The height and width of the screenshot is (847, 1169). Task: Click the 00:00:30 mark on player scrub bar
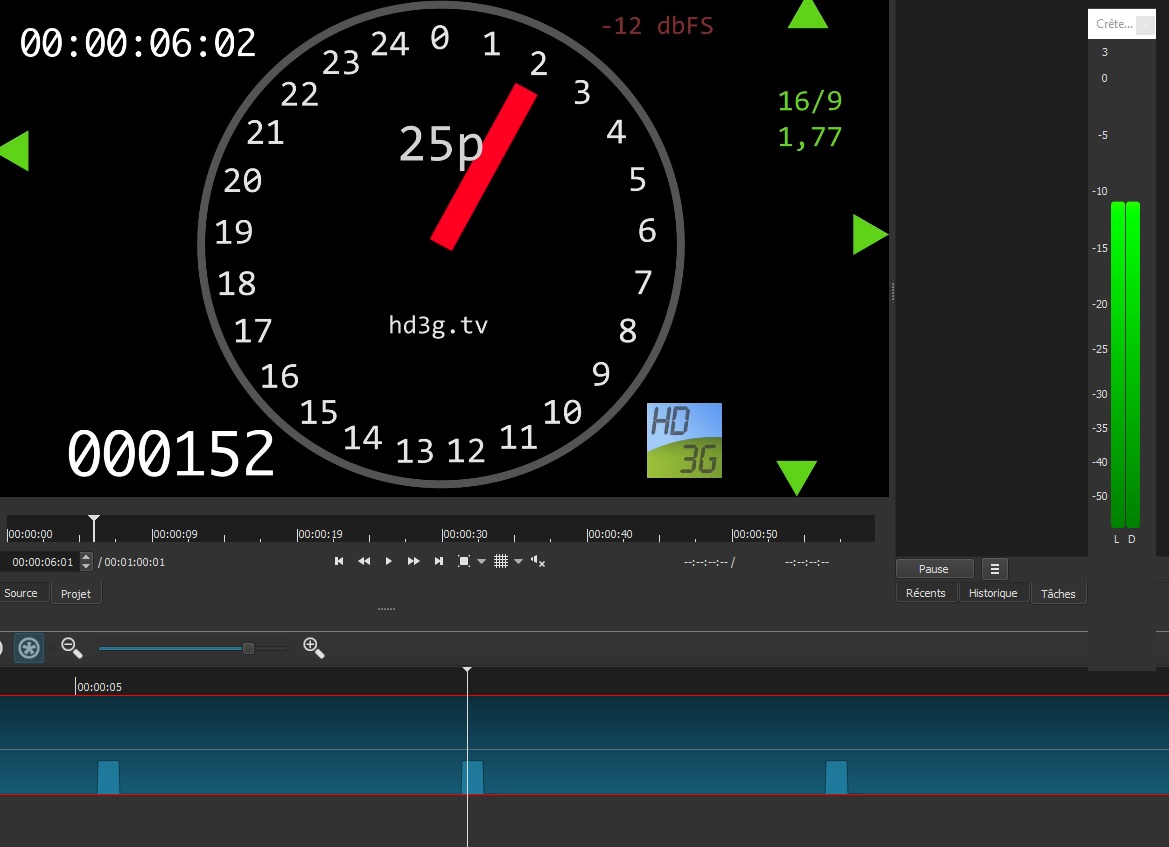[x=464, y=534]
